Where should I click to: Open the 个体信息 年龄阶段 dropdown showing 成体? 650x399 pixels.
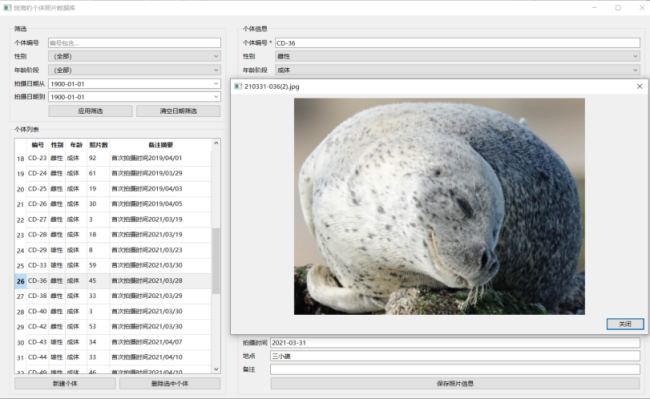[457, 70]
